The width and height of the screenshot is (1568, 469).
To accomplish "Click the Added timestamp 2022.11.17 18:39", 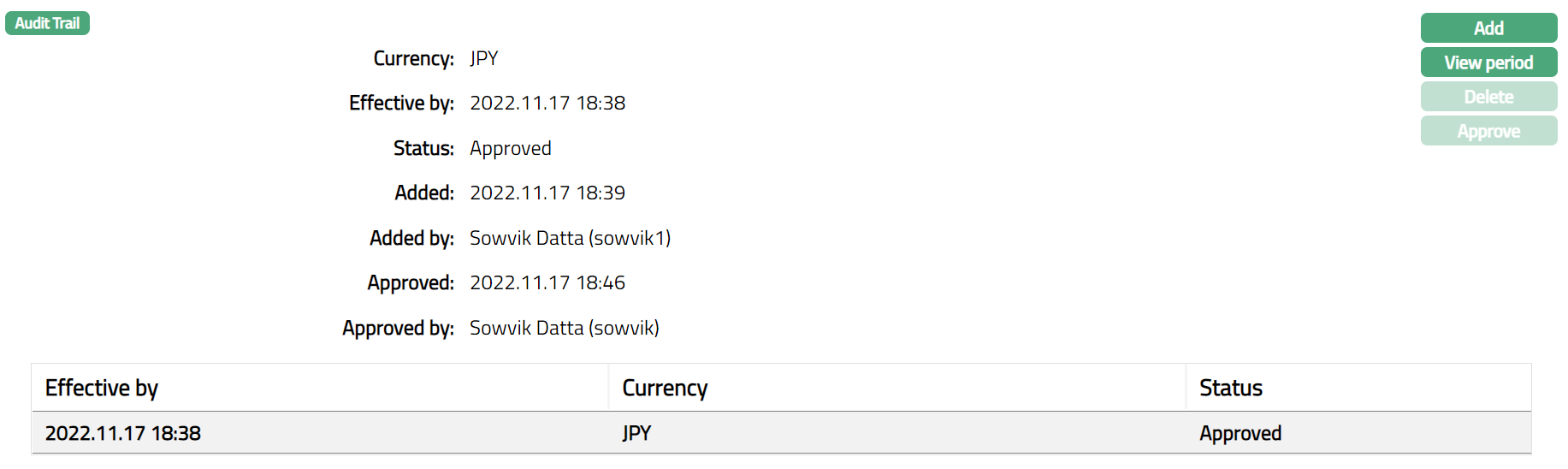I will pyautogui.click(x=547, y=193).
